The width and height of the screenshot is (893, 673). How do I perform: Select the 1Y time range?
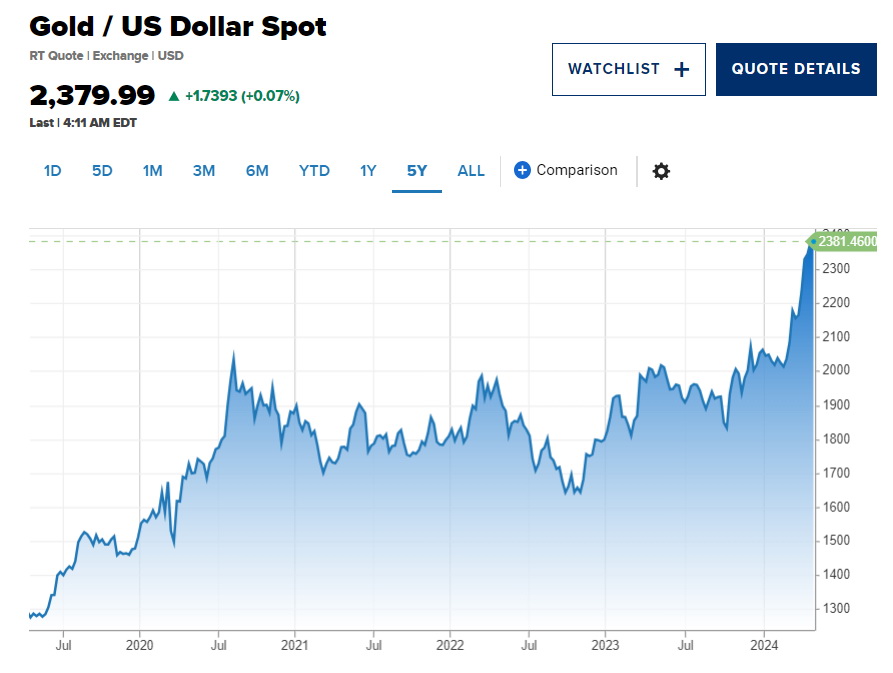[x=368, y=171]
